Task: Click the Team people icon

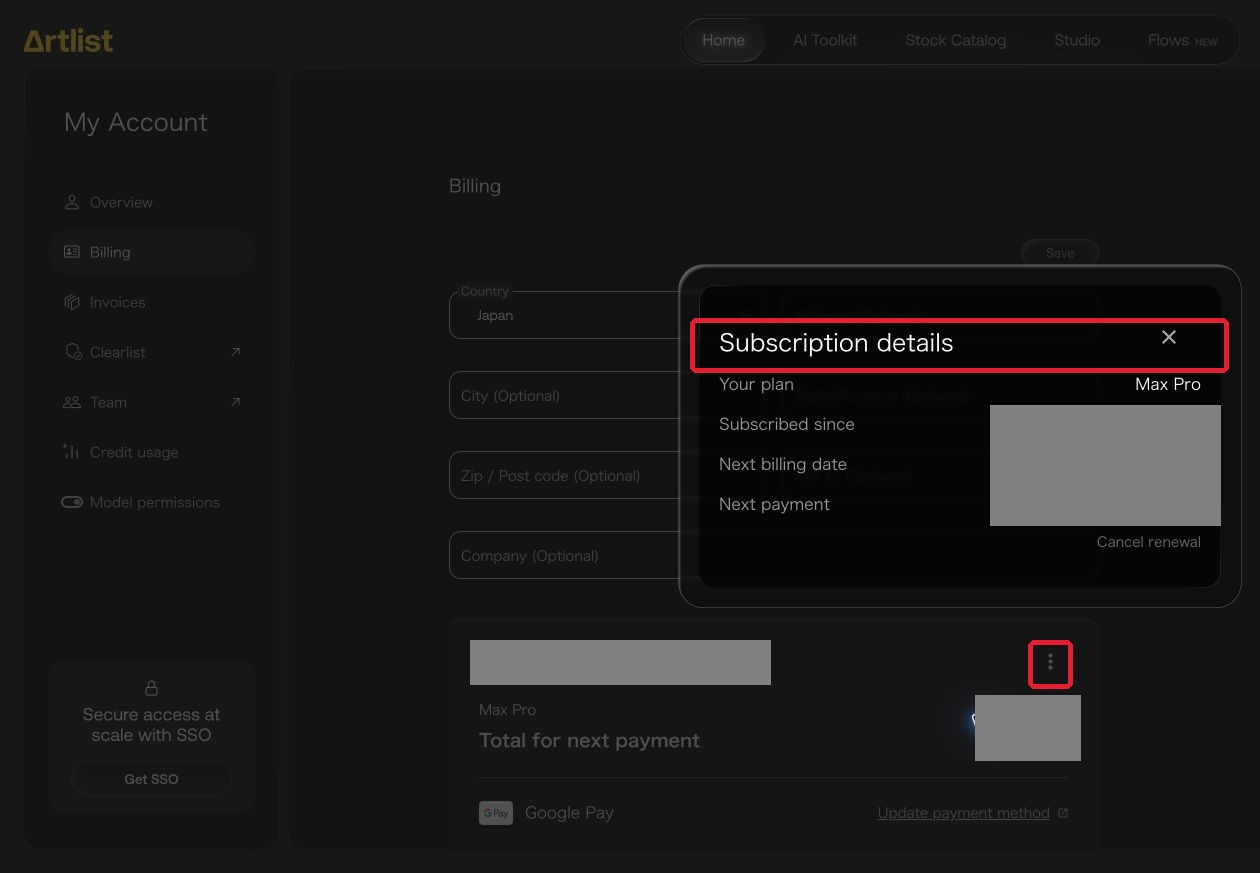Action: [x=72, y=402]
